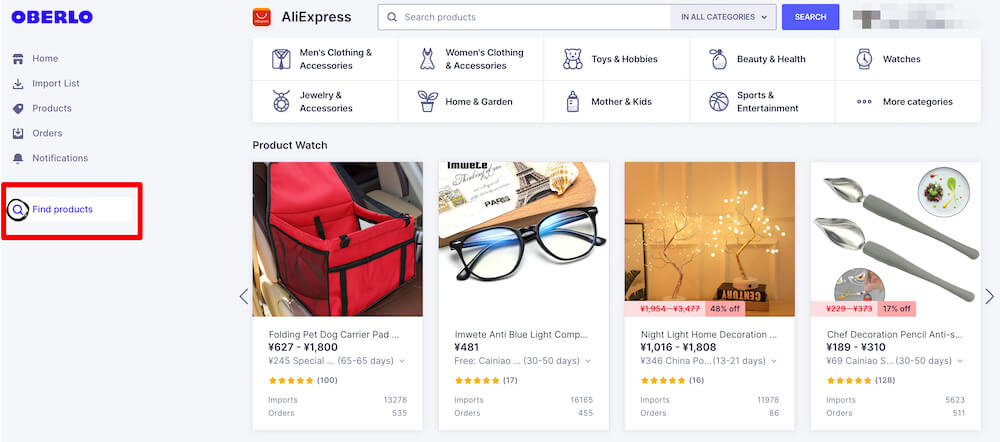Expand shipping options for Night Light Home Decoration
This screenshot has height=442, width=1000.
click(x=774, y=361)
